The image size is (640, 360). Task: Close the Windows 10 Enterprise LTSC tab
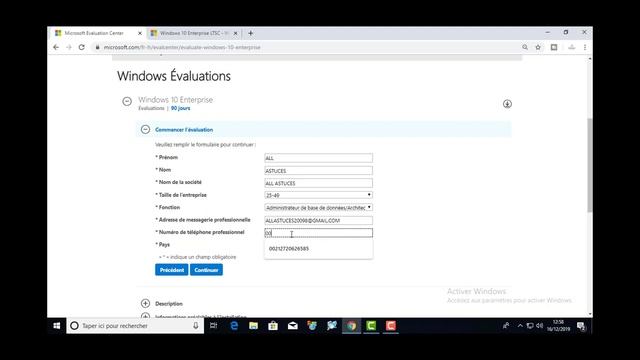pos(235,33)
